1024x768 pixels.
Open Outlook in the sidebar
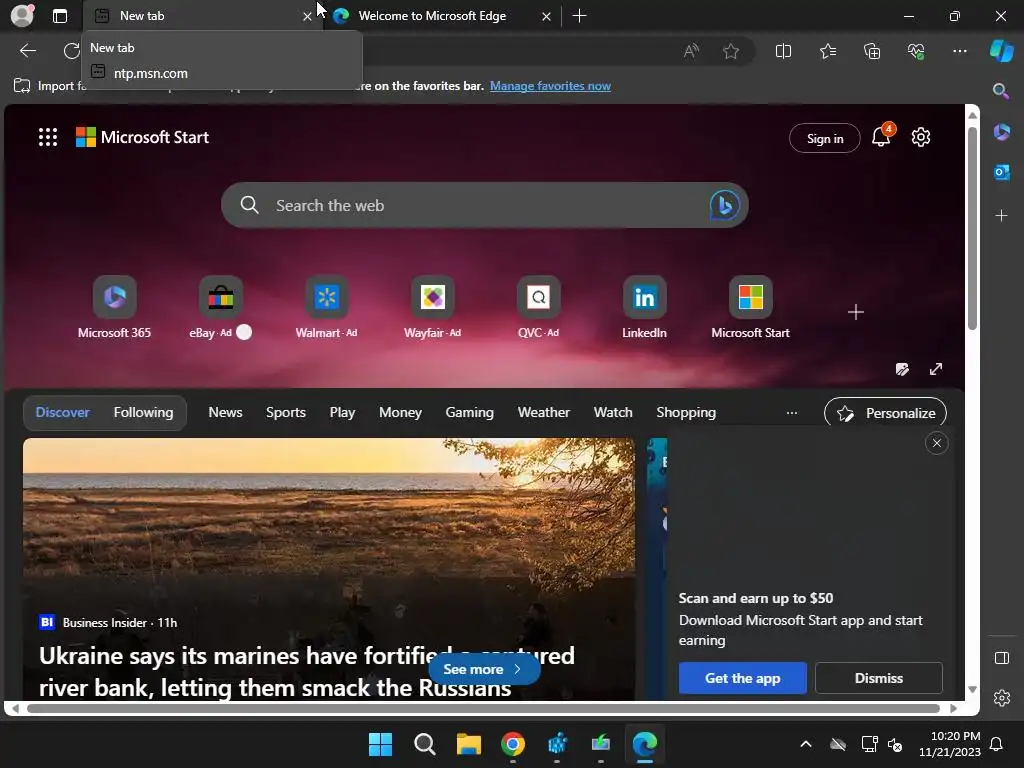click(1001, 173)
